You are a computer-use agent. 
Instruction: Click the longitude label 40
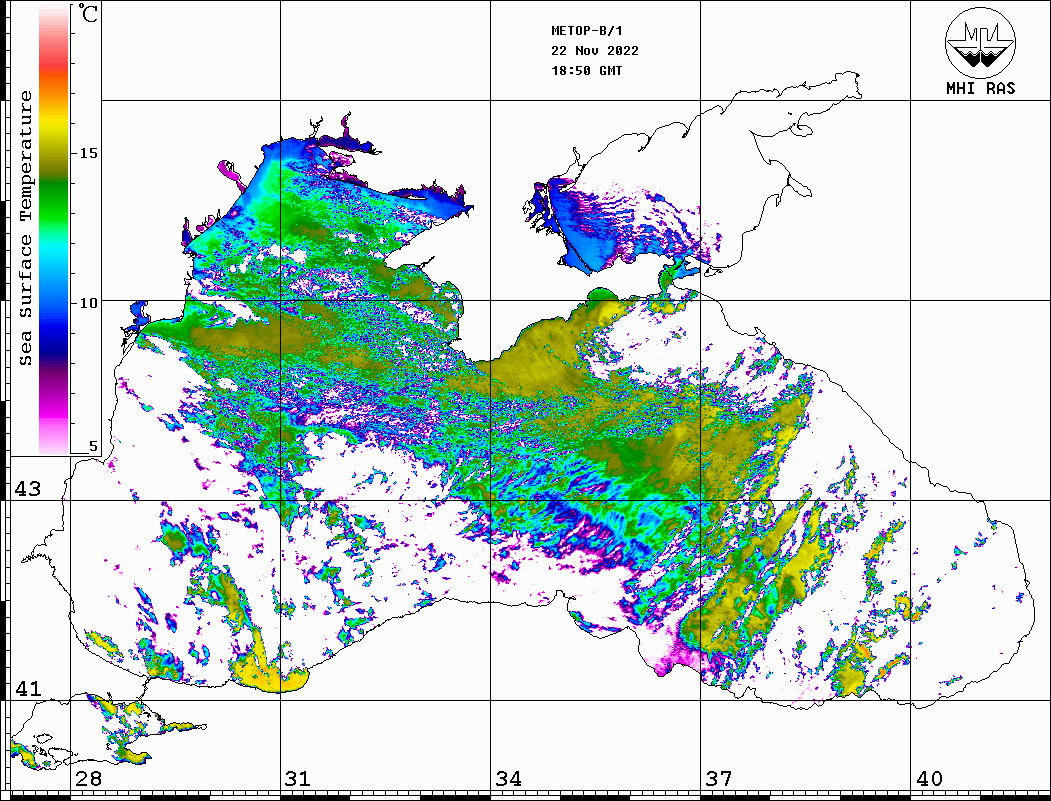929,779
